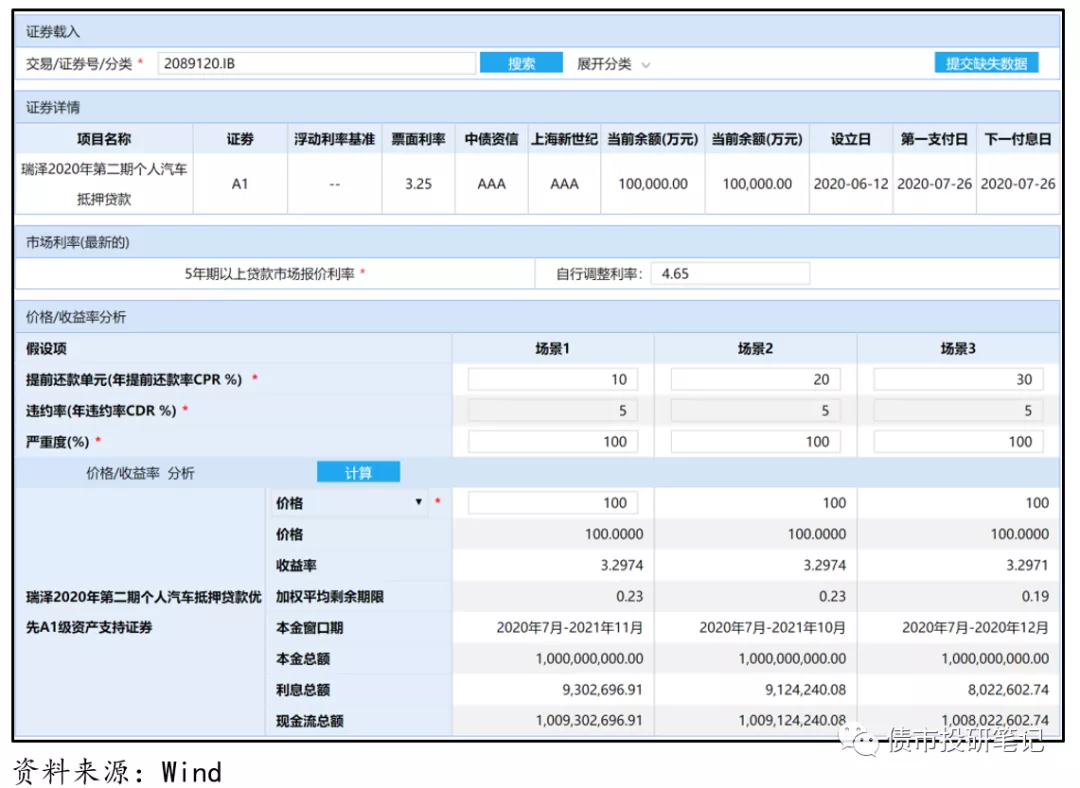The width and height of the screenshot is (1080, 788).
Task: Click 场景1 本金窗口期 2020年7月-2021年11月
Action: click(x=570, y=628)
